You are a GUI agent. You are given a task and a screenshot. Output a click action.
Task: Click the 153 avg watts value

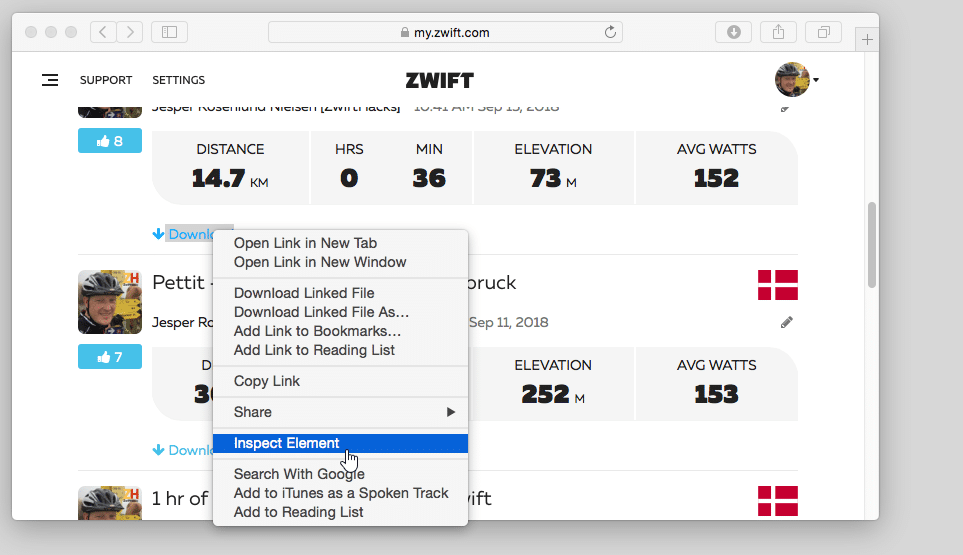coord(716,394)
